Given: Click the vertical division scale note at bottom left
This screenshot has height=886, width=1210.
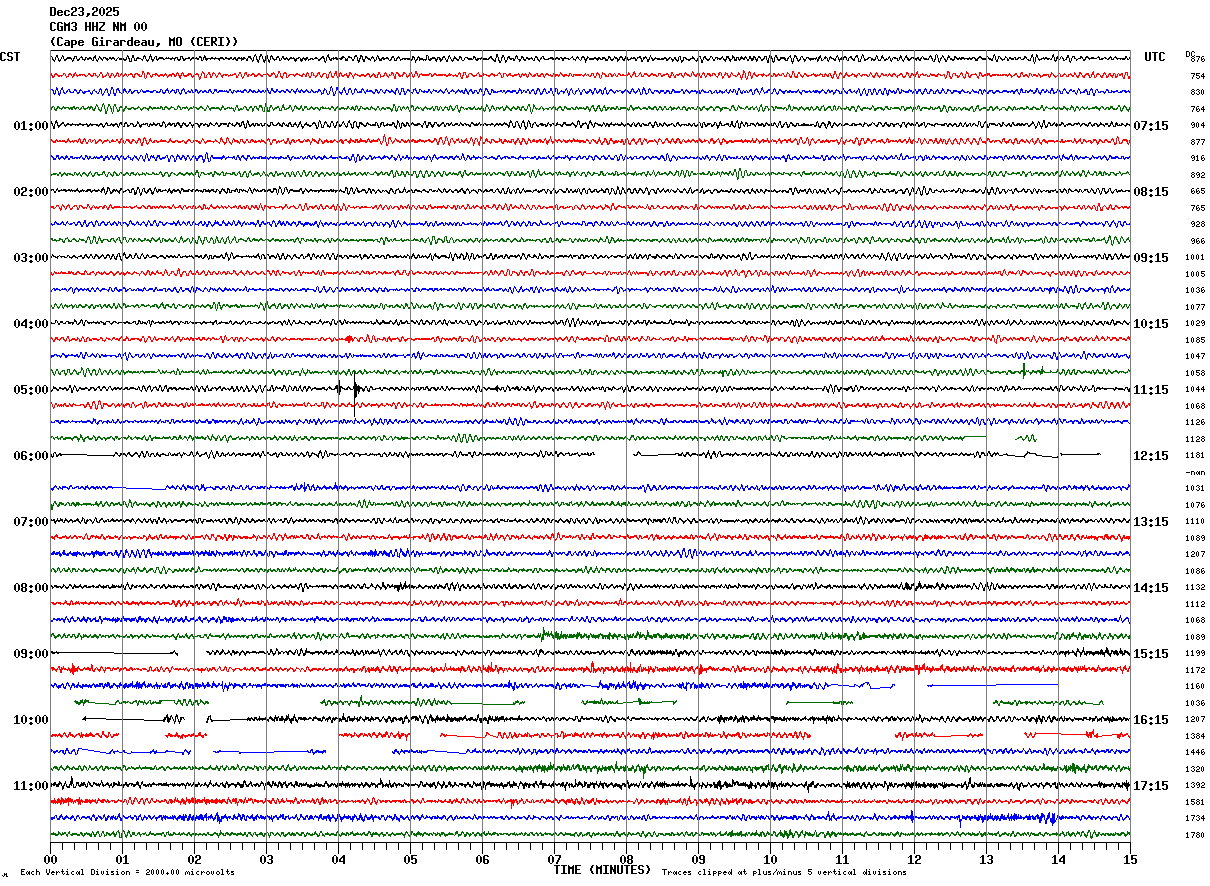Looking at the screenshot, I should point(127,873).
